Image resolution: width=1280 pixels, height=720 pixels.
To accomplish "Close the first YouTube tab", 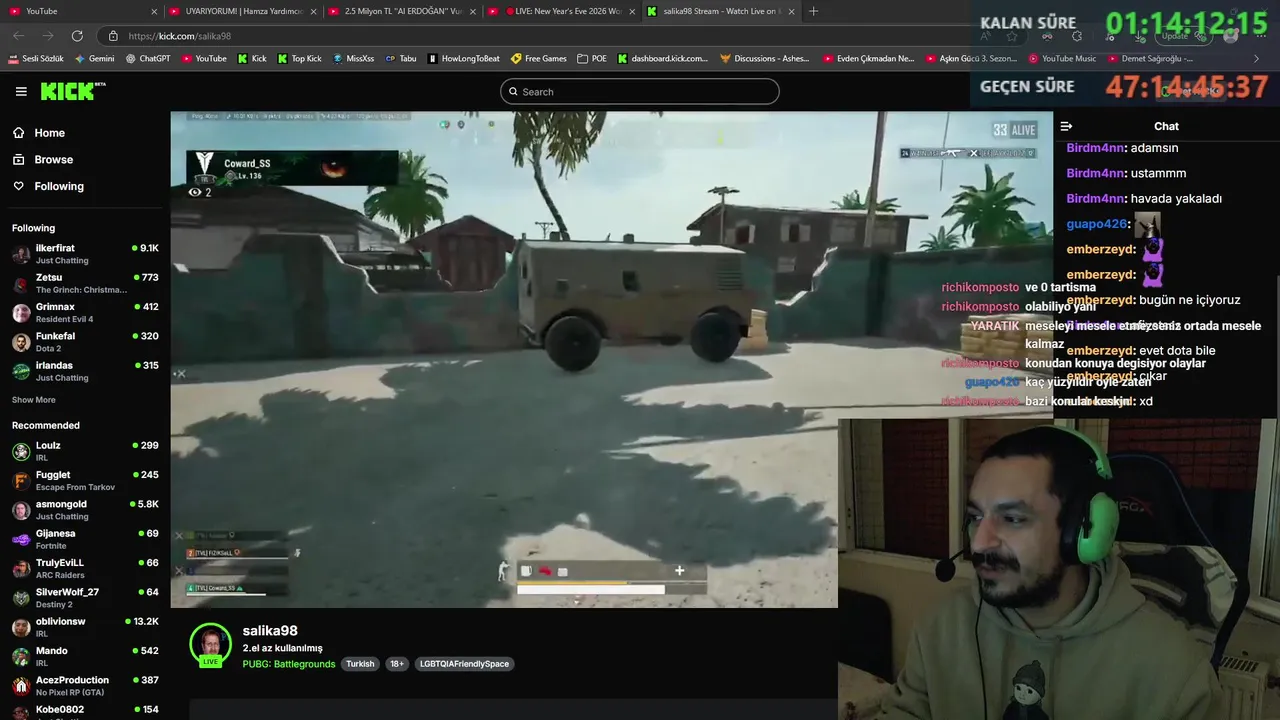I will tap(154, 11).
